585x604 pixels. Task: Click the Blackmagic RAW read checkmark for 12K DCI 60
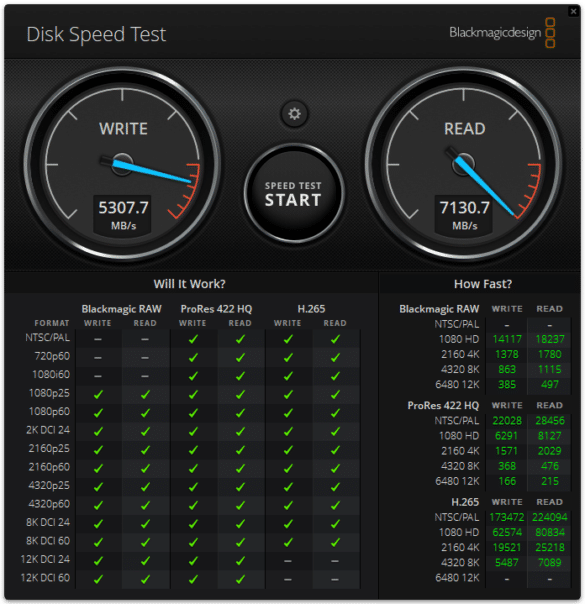click(x=145, y=579)
